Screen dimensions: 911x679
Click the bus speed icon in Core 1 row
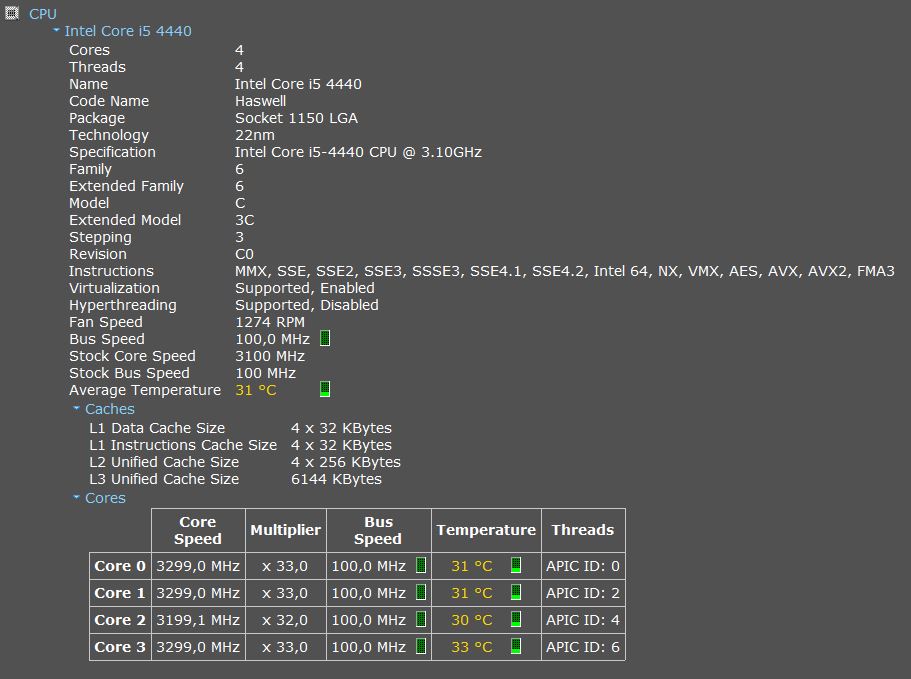click(421, 593)
